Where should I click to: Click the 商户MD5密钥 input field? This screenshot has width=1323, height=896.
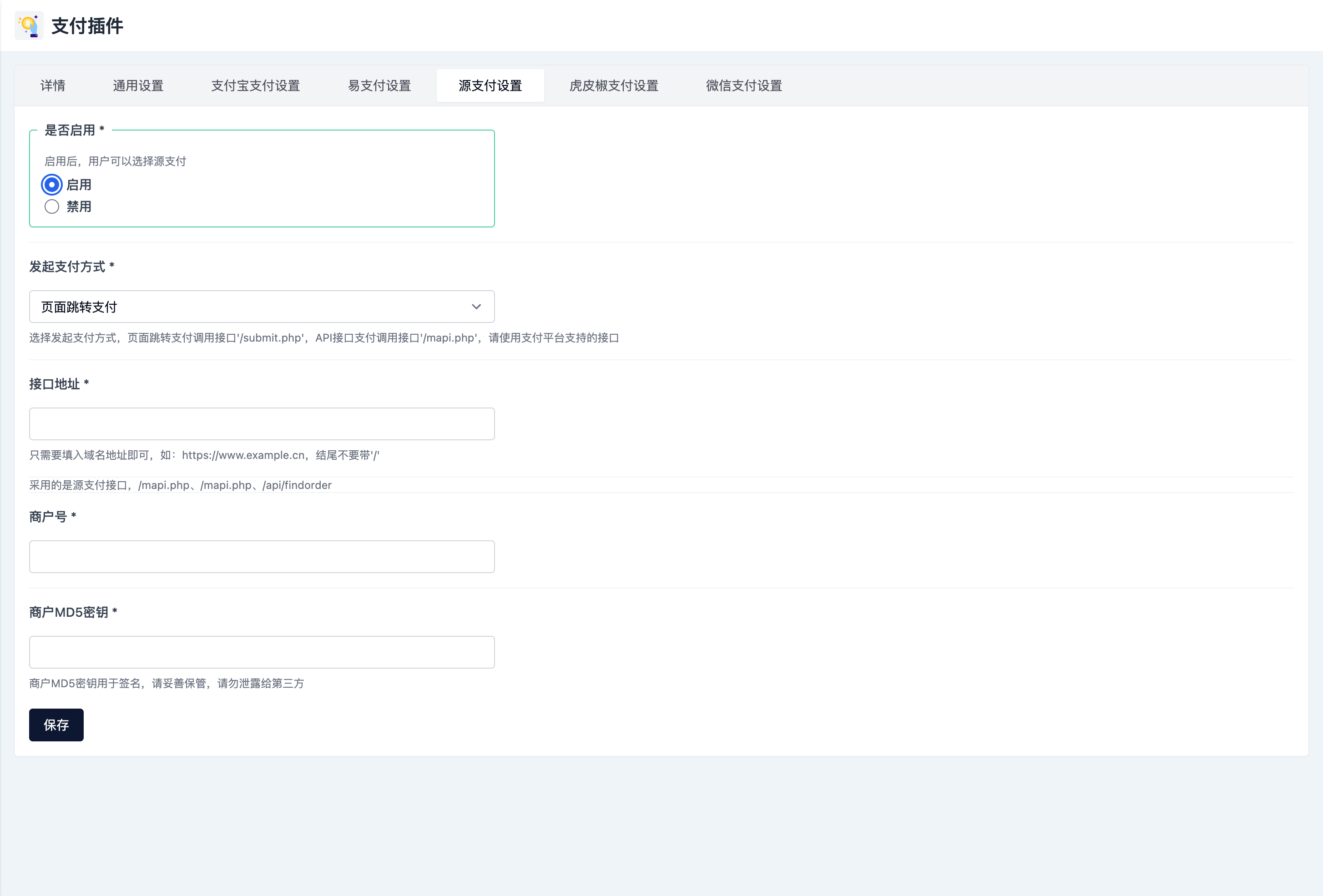coord(262,652)
